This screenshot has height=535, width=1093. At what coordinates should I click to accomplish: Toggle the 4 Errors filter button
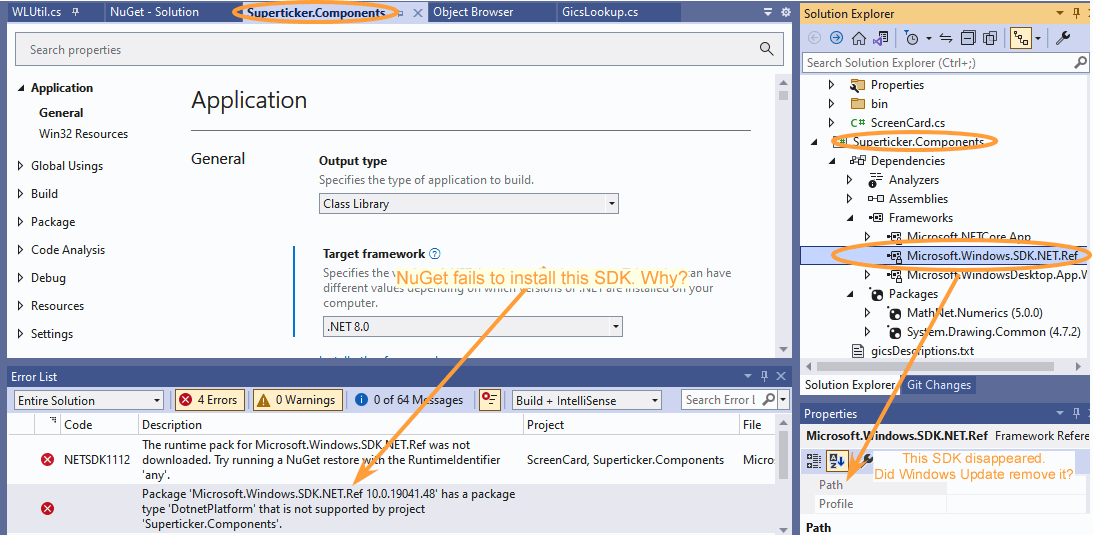210,400
